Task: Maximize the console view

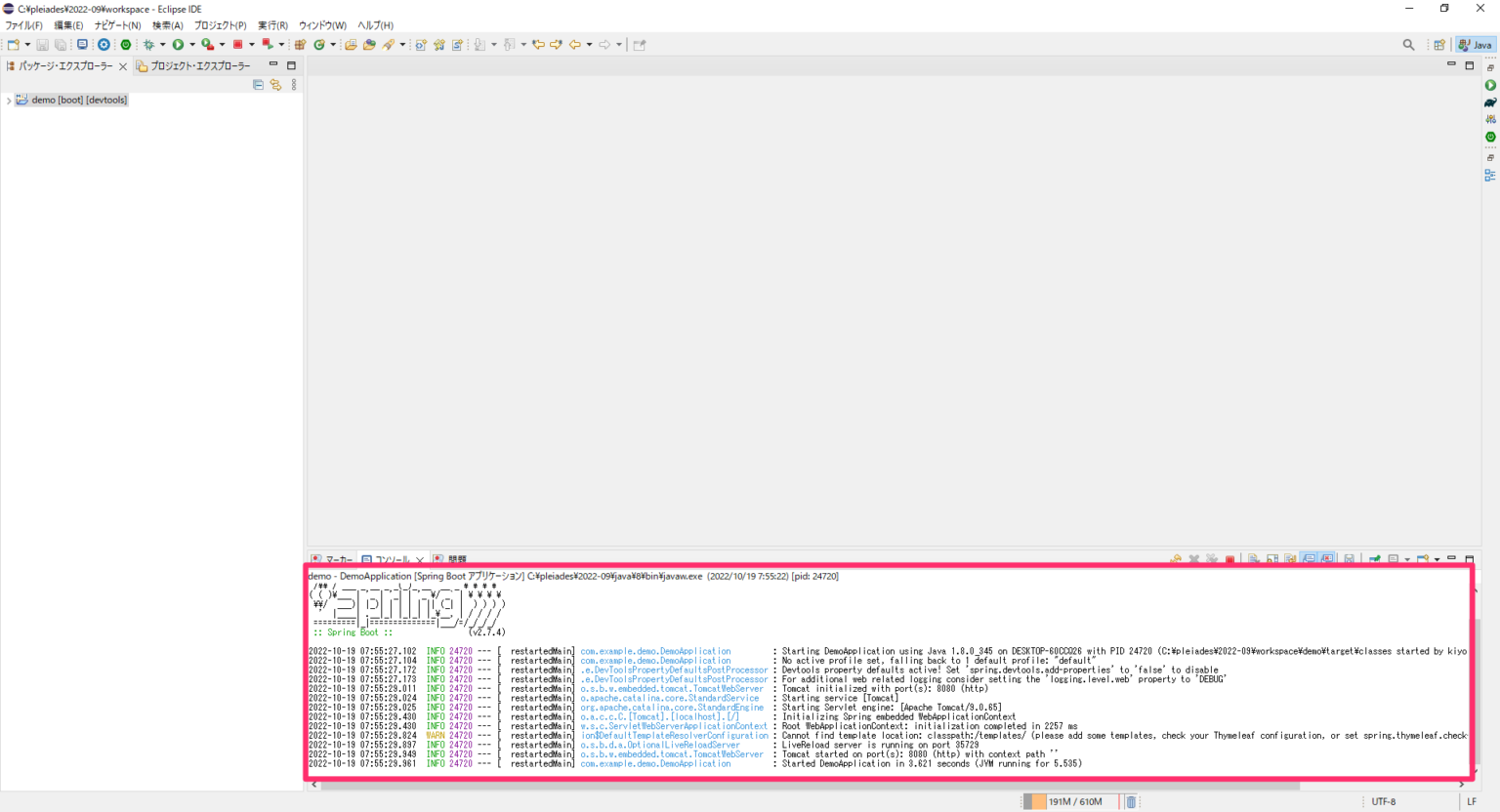Action: click(x=1470, y=558)
